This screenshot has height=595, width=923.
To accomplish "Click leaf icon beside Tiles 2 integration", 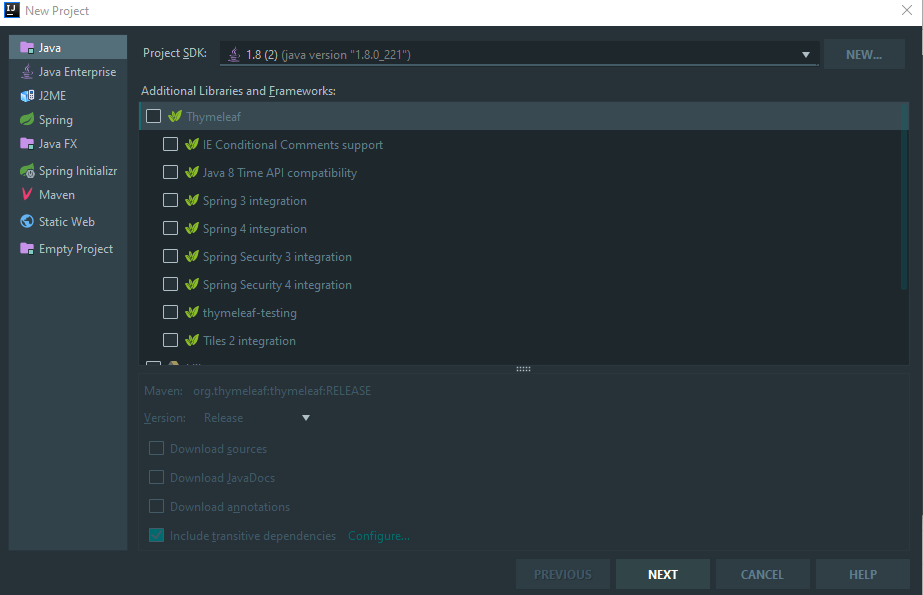I will click(192, 340).
